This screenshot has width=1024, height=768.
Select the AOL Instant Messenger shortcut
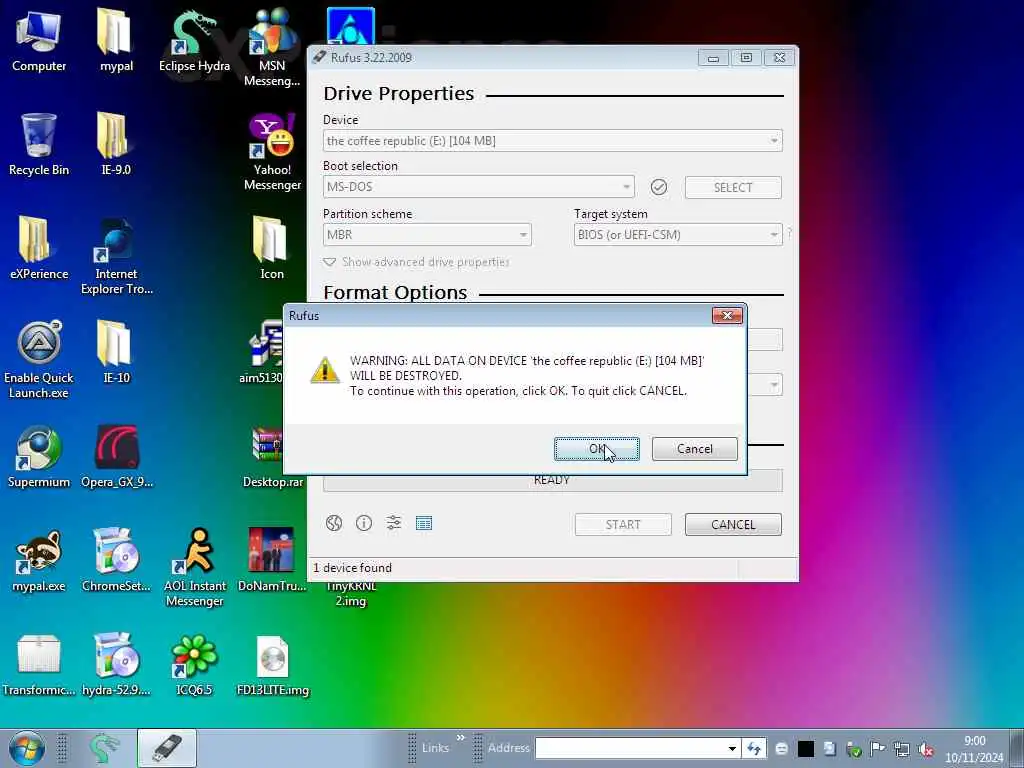(194, 568)
